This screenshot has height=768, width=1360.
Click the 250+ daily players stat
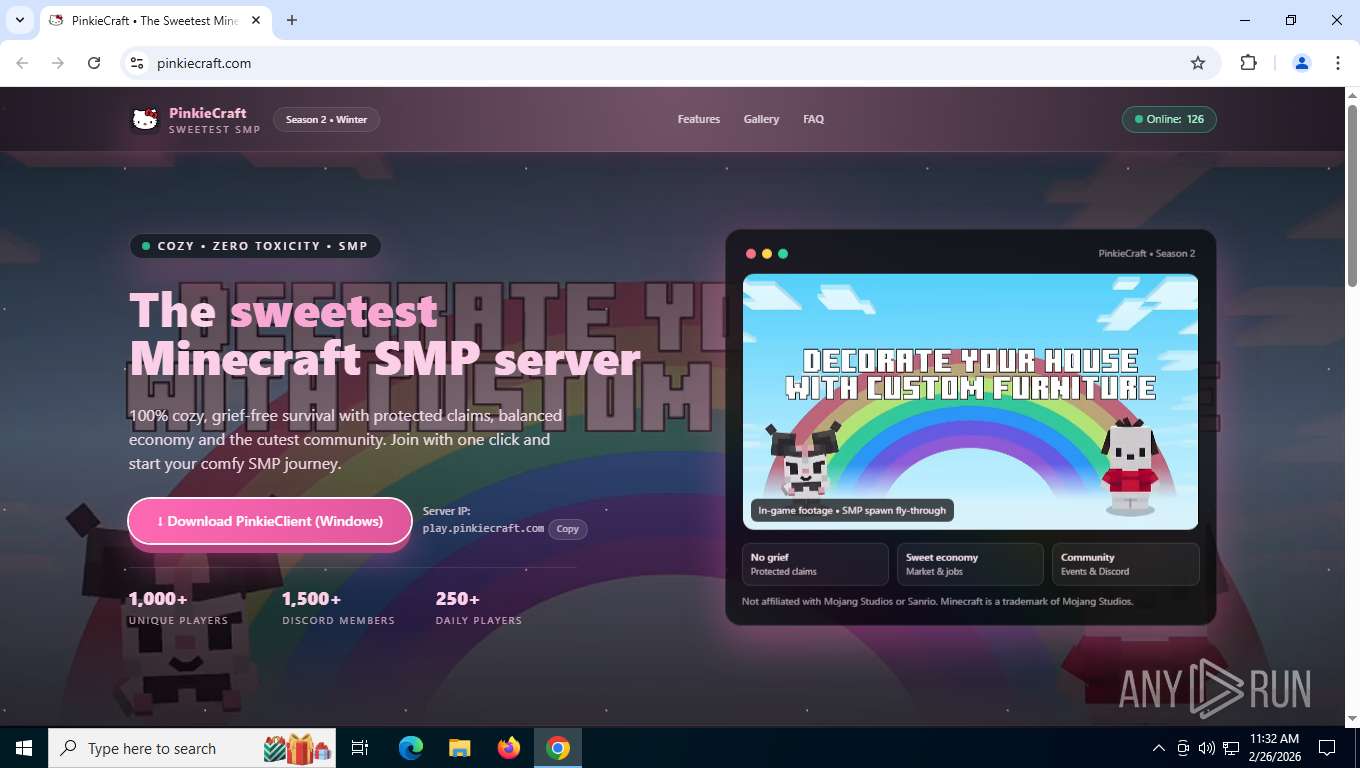click(478, 607)
